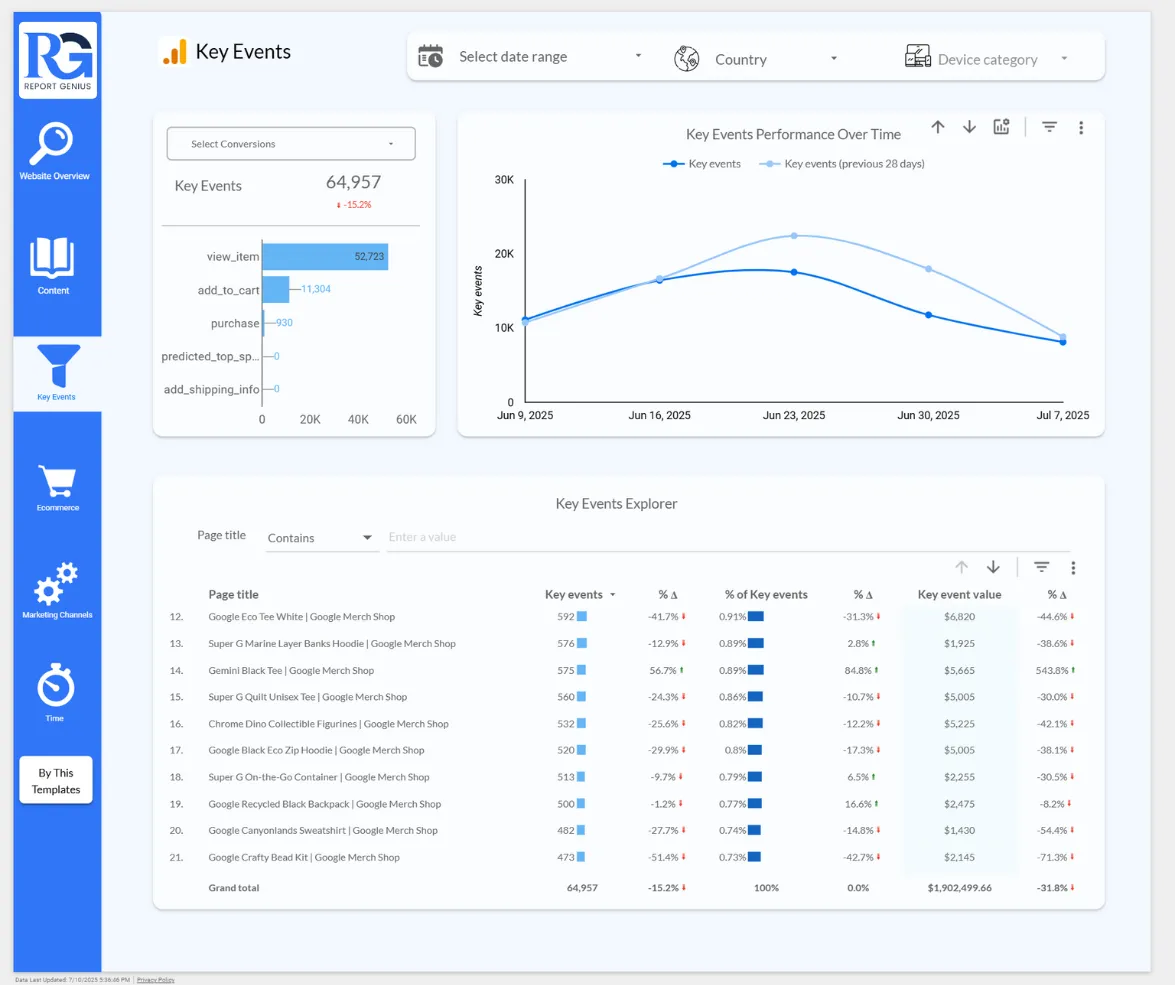This screenshot has width=1175, height=985.
Task: Select Super G Marine Layer Banks Hoodie row
Action: tap(621, 643)
